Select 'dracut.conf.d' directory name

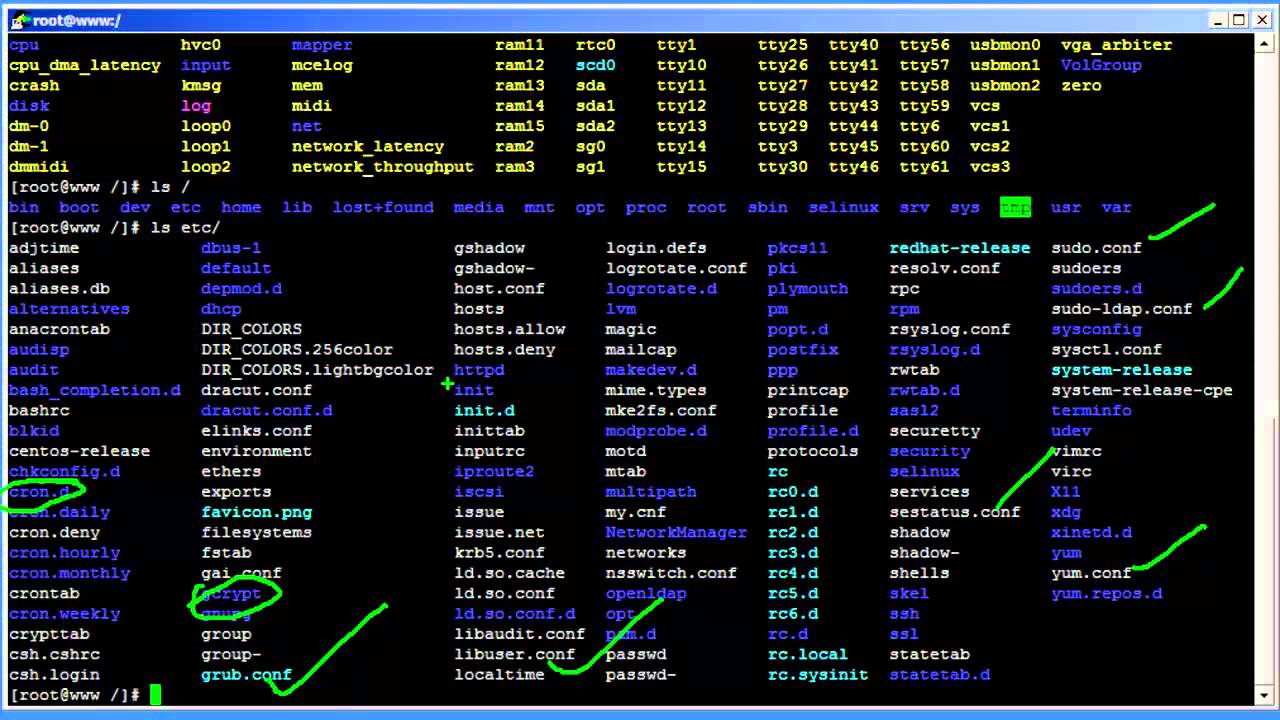(x=267, y=411)
